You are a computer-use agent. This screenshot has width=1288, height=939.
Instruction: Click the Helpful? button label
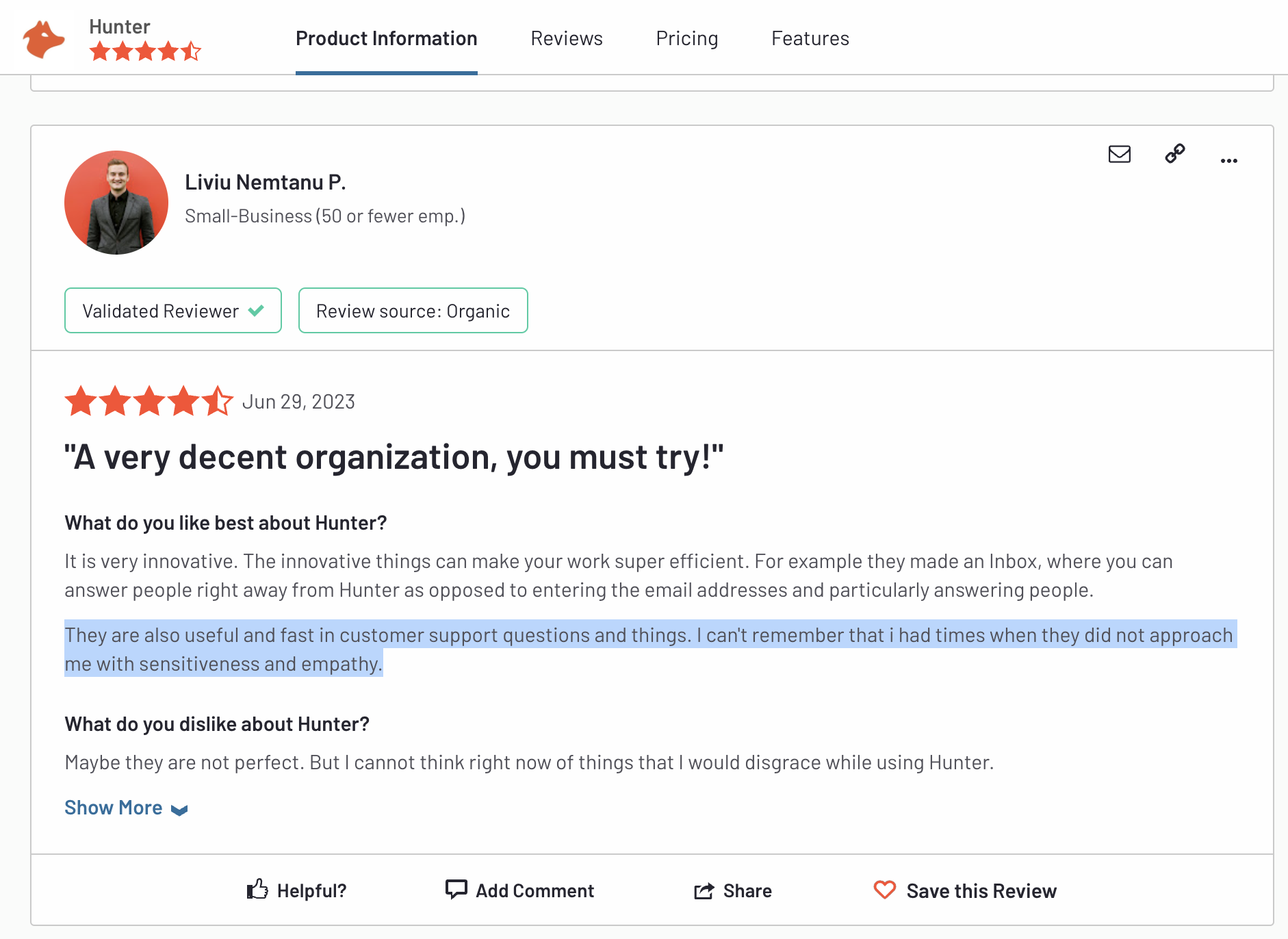click(311, 890)
